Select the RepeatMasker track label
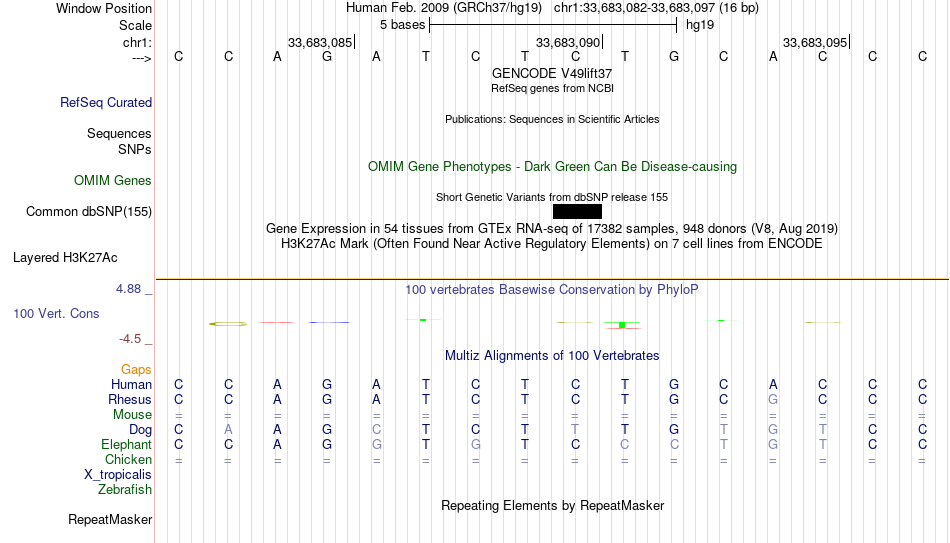Image resolution: width=950 pixels, height=543 pixels. [x=110, y=519]
